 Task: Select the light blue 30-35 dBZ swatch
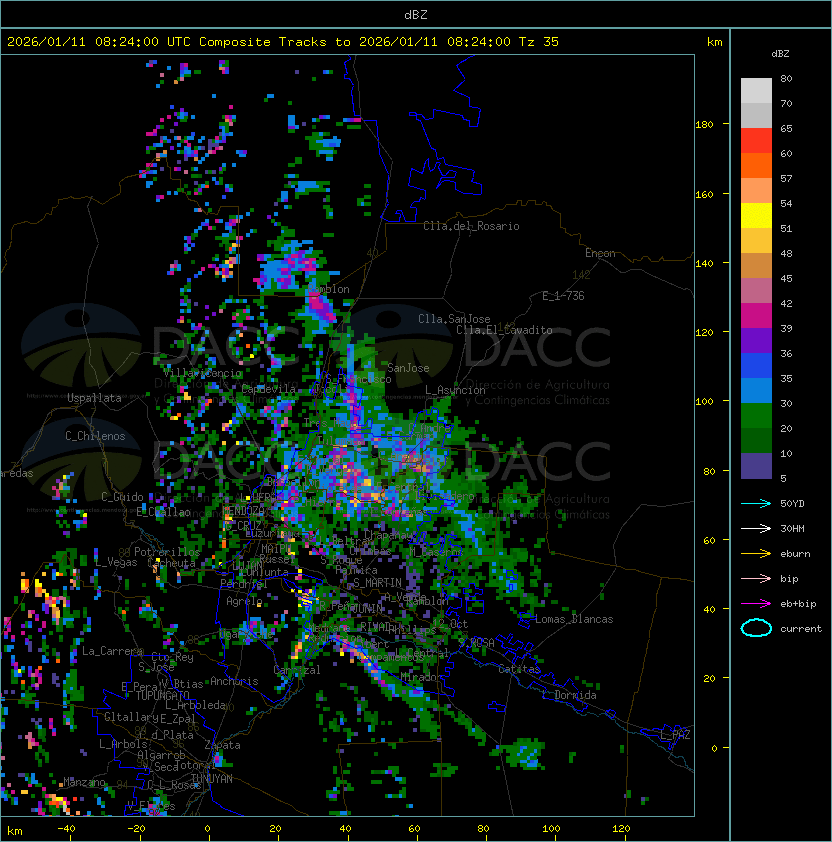[x=756, y=390]
